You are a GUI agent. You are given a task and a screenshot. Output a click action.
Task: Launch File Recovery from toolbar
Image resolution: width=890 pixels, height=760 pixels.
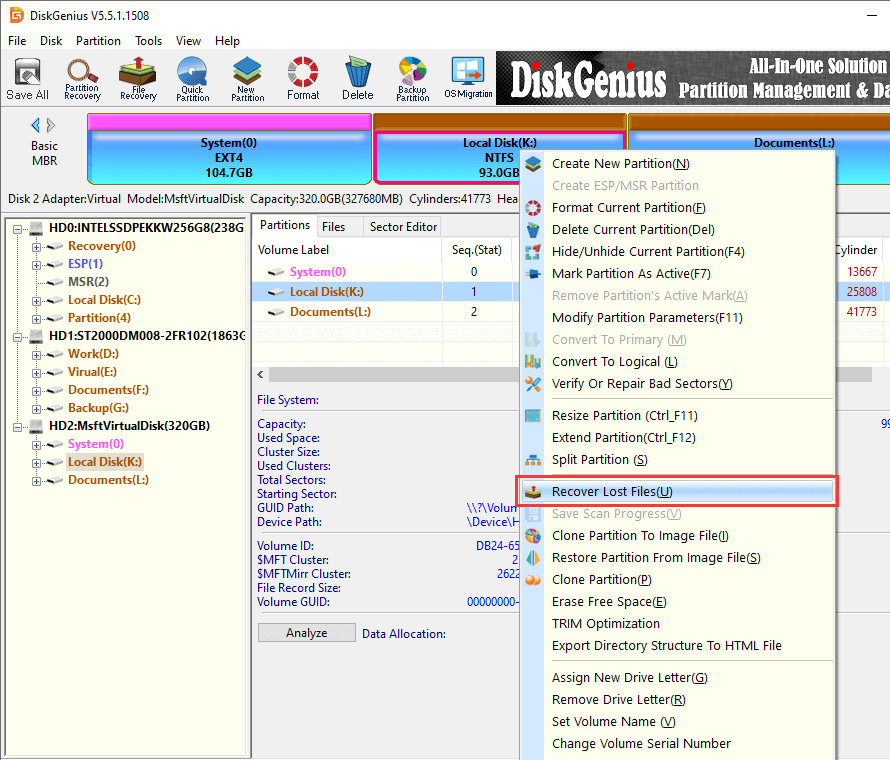pos(138,78)
